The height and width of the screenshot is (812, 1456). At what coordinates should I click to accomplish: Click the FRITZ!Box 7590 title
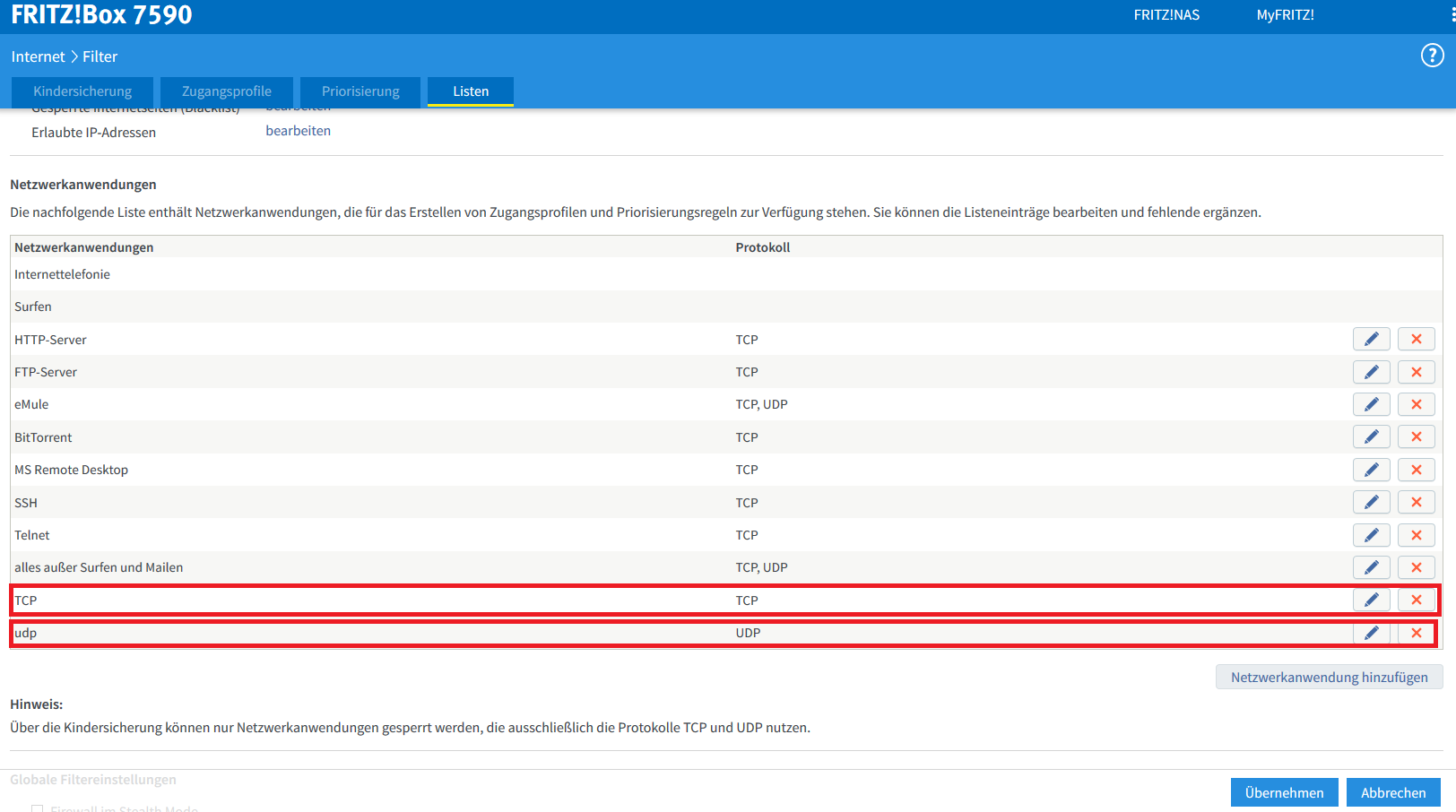[x=101, y=15]
